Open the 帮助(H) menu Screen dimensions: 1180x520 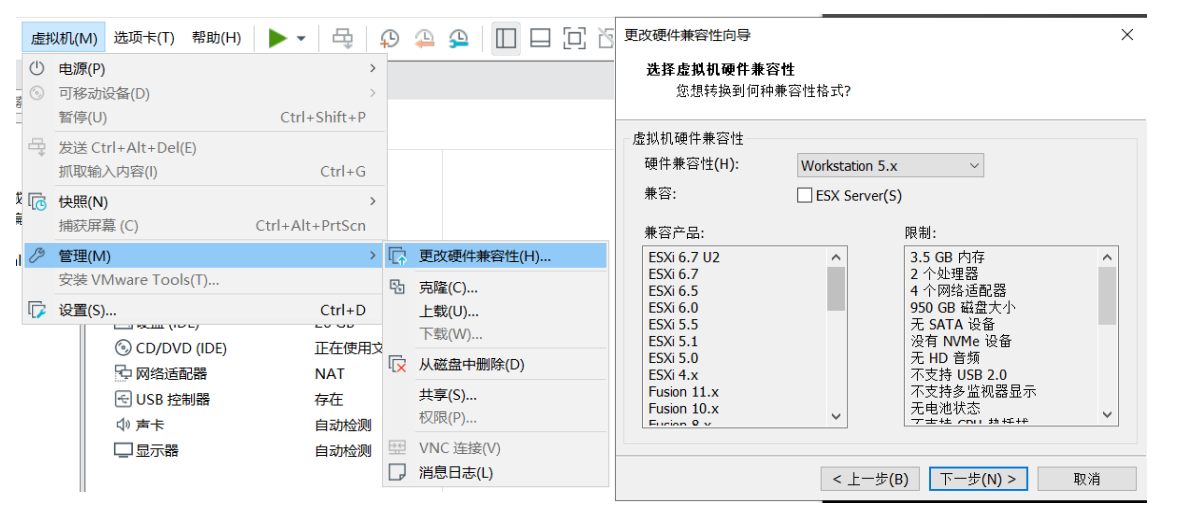(x=216, y=38)
